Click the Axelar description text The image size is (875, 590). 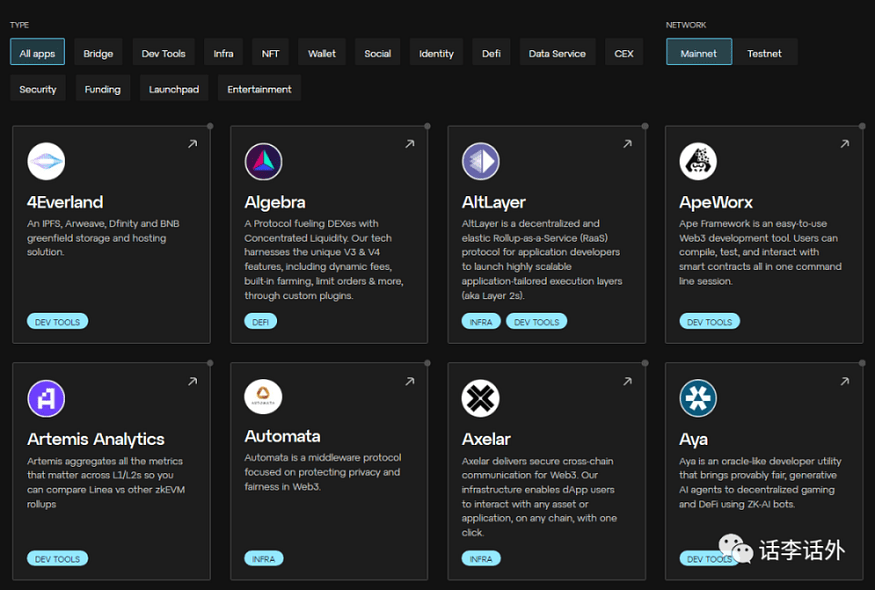pyautogui.click(x=539, y=497)
